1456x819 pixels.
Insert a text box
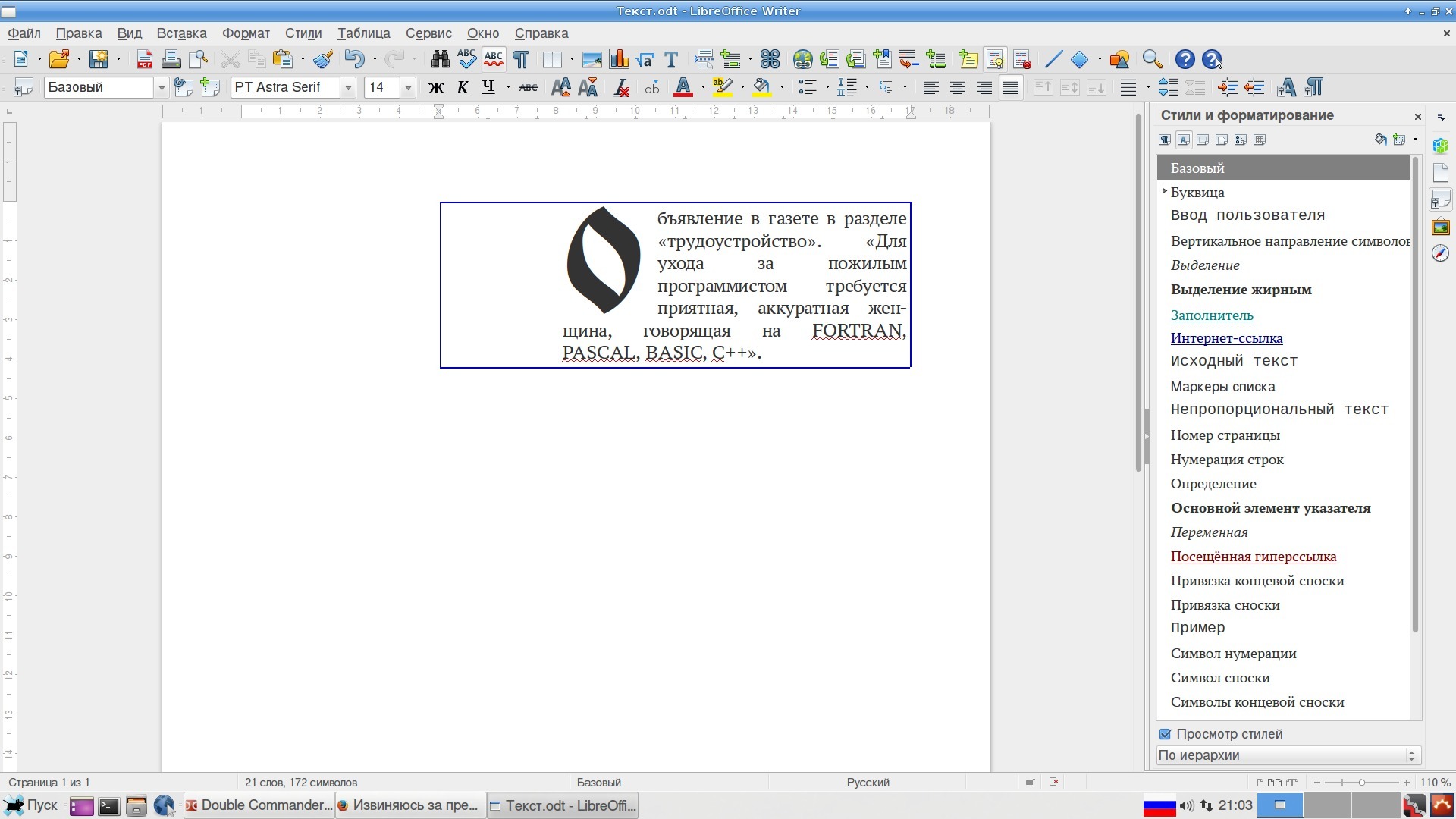pyautogui.click(x=671, y=59)
